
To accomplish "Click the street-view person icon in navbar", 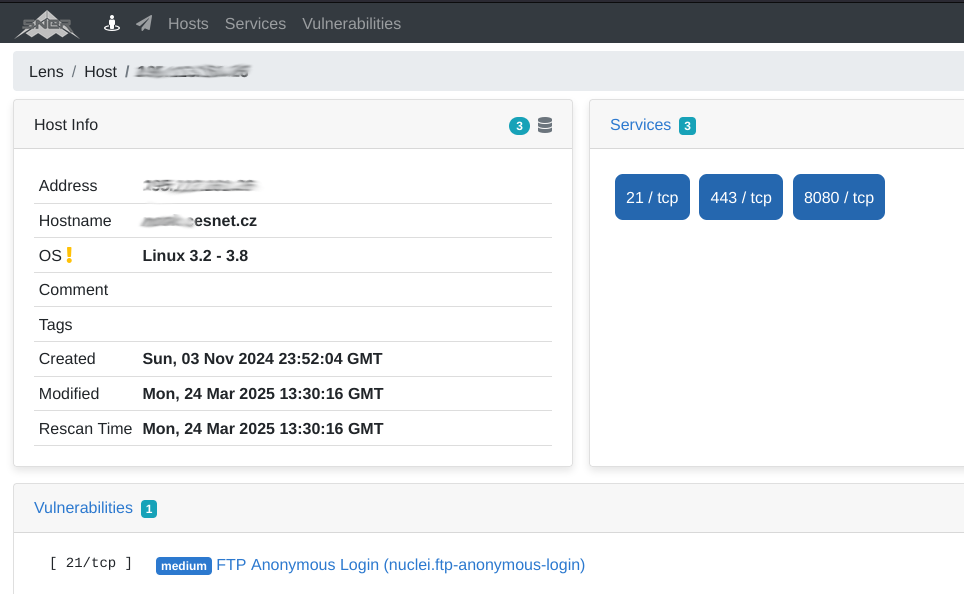I will coord(113,23).
